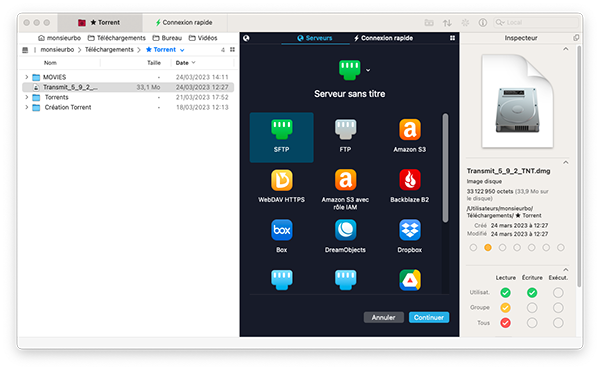
Task: Select the orange color tag
Action: (x=488, y=248)
